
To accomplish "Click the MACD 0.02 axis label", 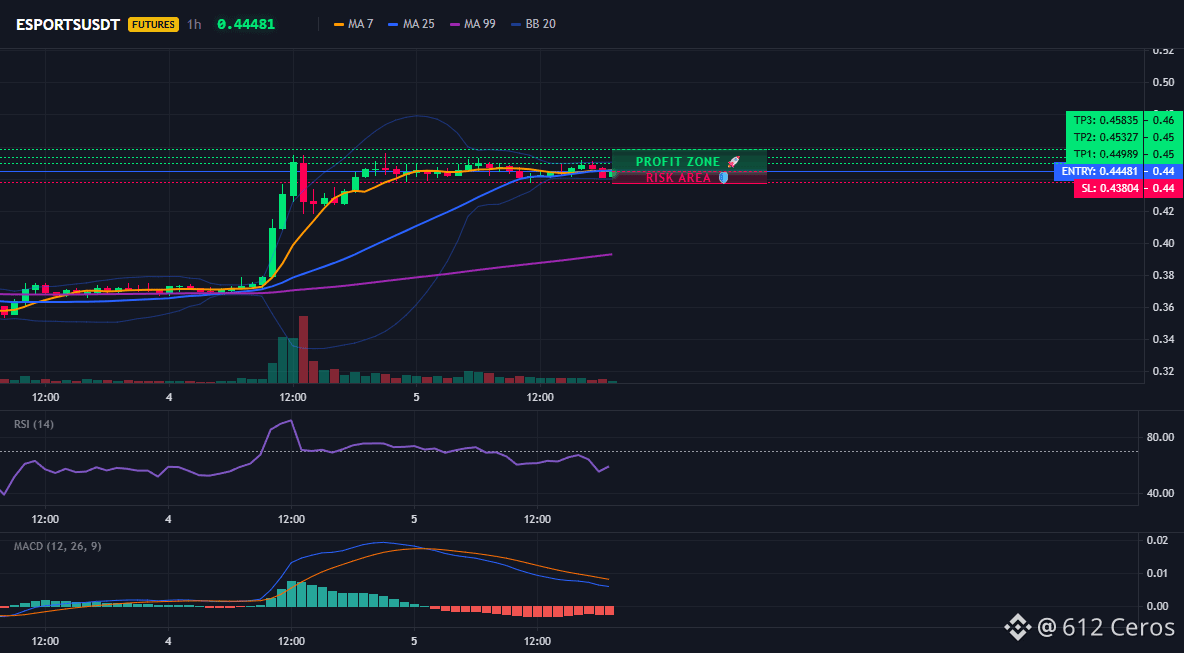I will (x=1158, y=541).
